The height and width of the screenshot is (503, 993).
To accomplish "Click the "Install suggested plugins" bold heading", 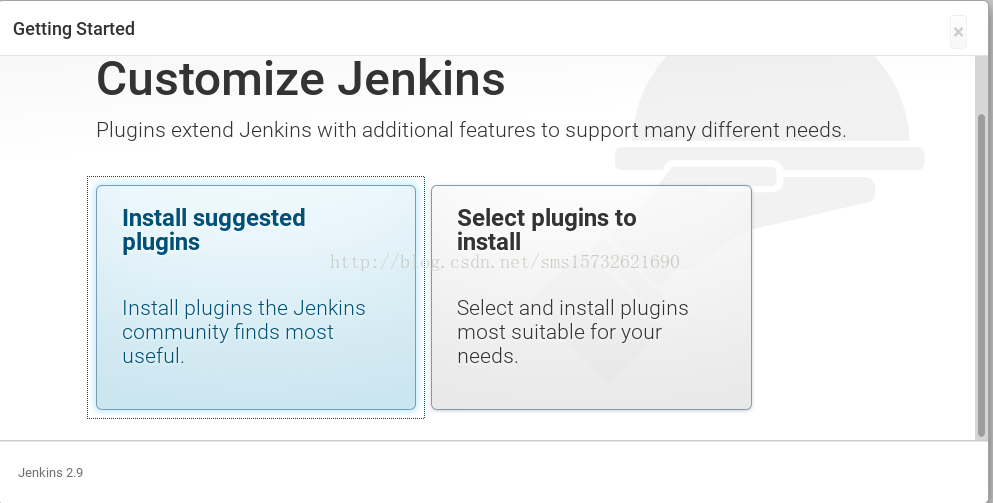I will click(213, 230).
